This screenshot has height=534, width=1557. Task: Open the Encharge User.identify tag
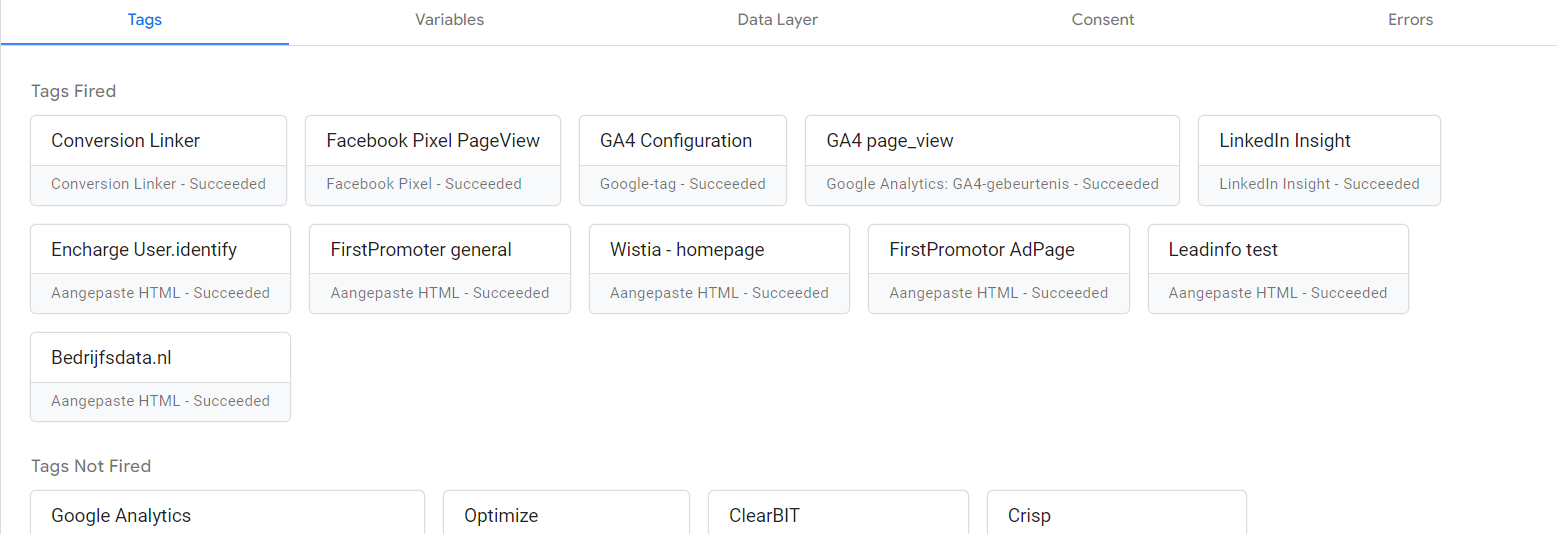point(160,269)
